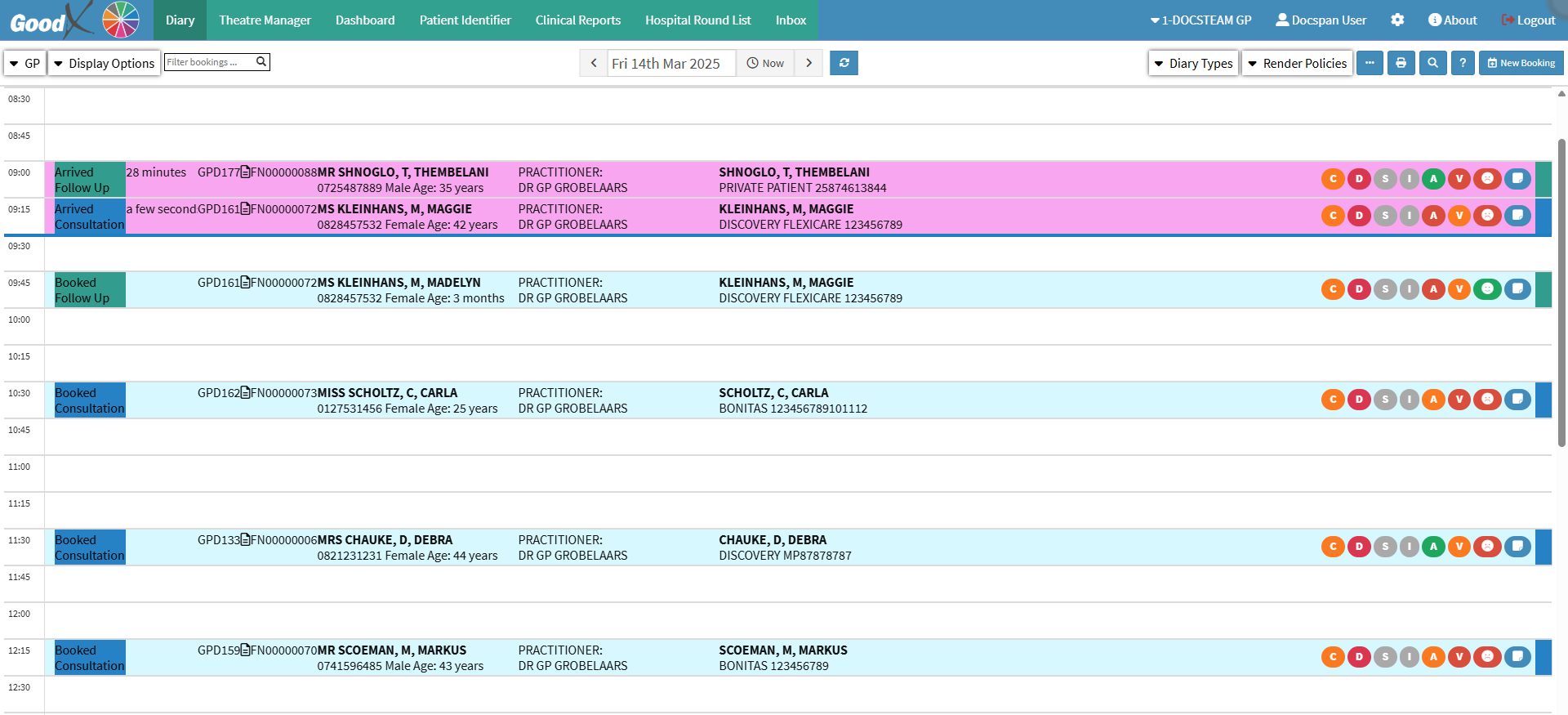Refresh the diary with the reload icon

point(844,63)
